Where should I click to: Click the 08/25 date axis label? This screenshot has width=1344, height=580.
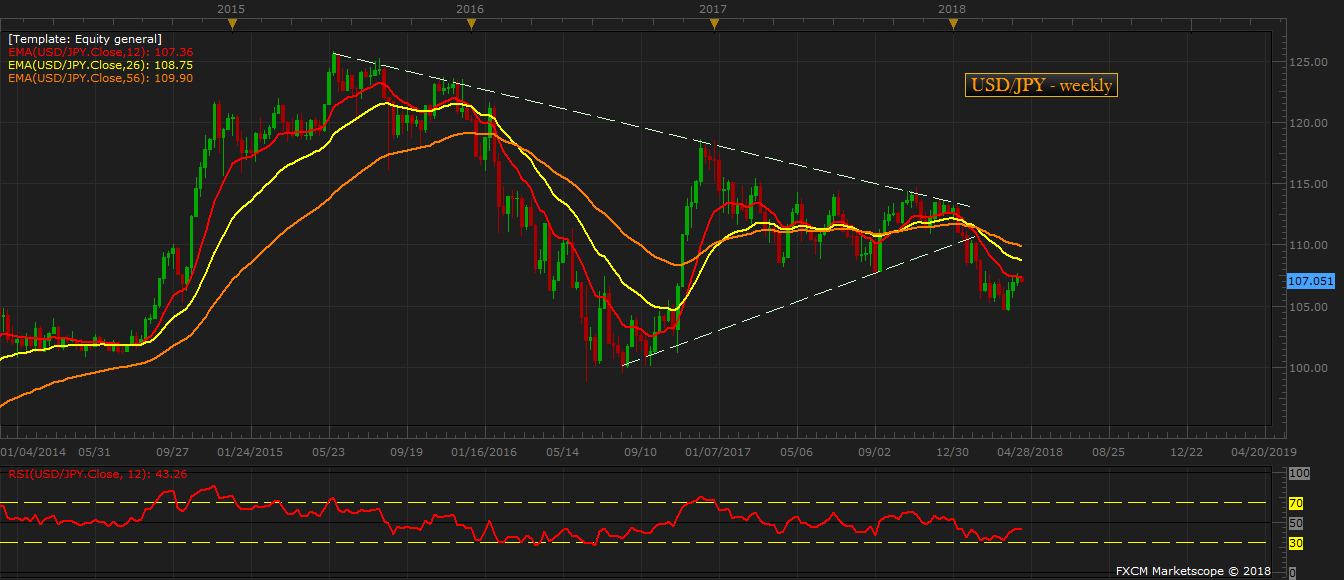1109,452
